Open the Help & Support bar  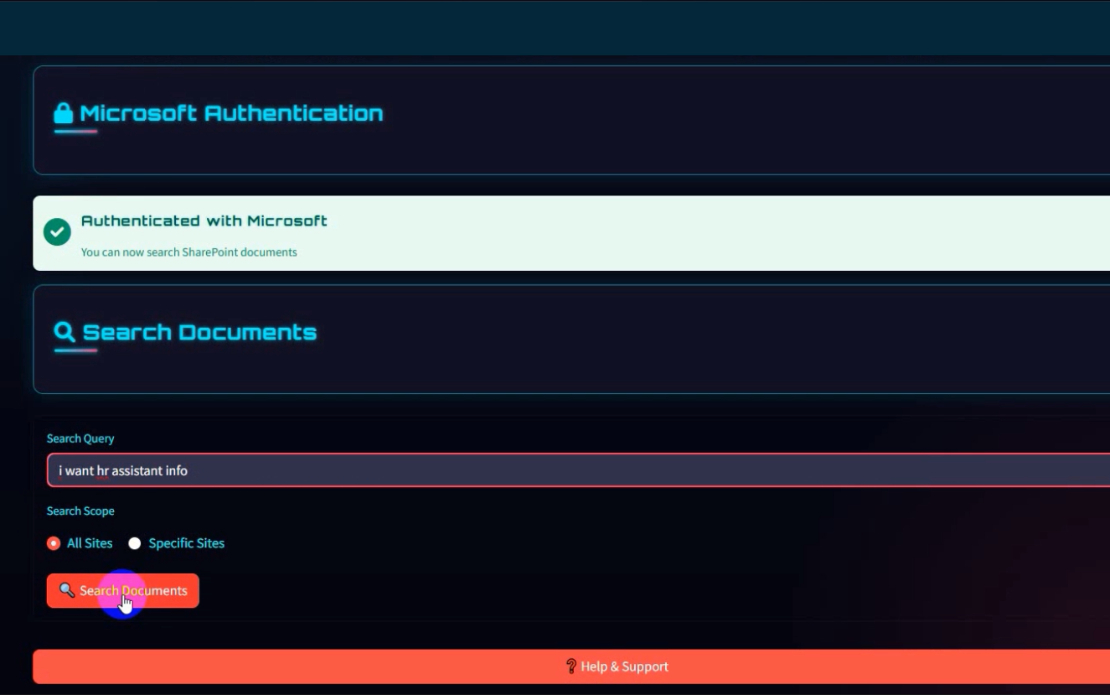(x=571, y=666)
